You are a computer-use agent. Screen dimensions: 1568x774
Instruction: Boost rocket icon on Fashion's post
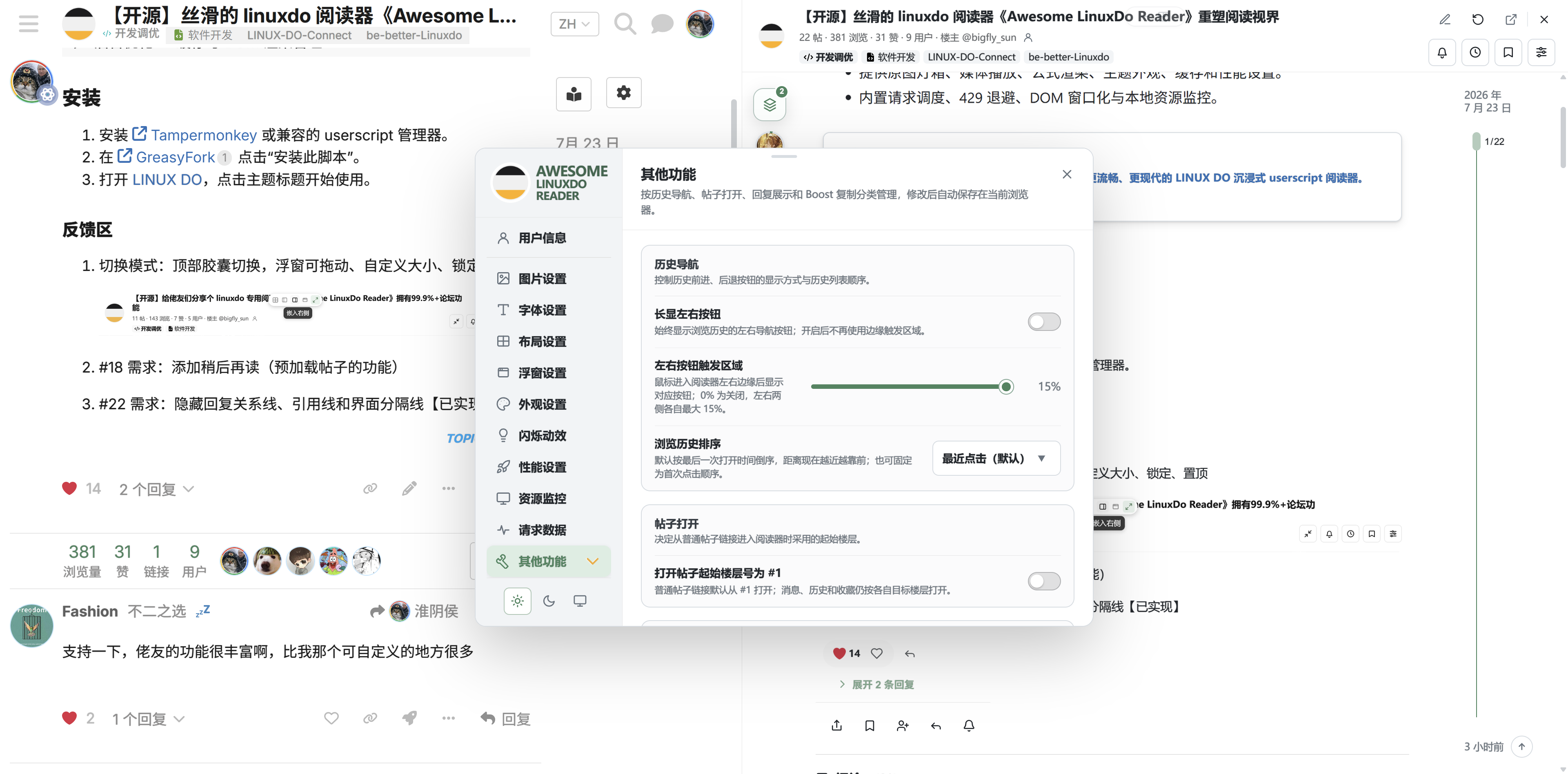pos(409,719)
